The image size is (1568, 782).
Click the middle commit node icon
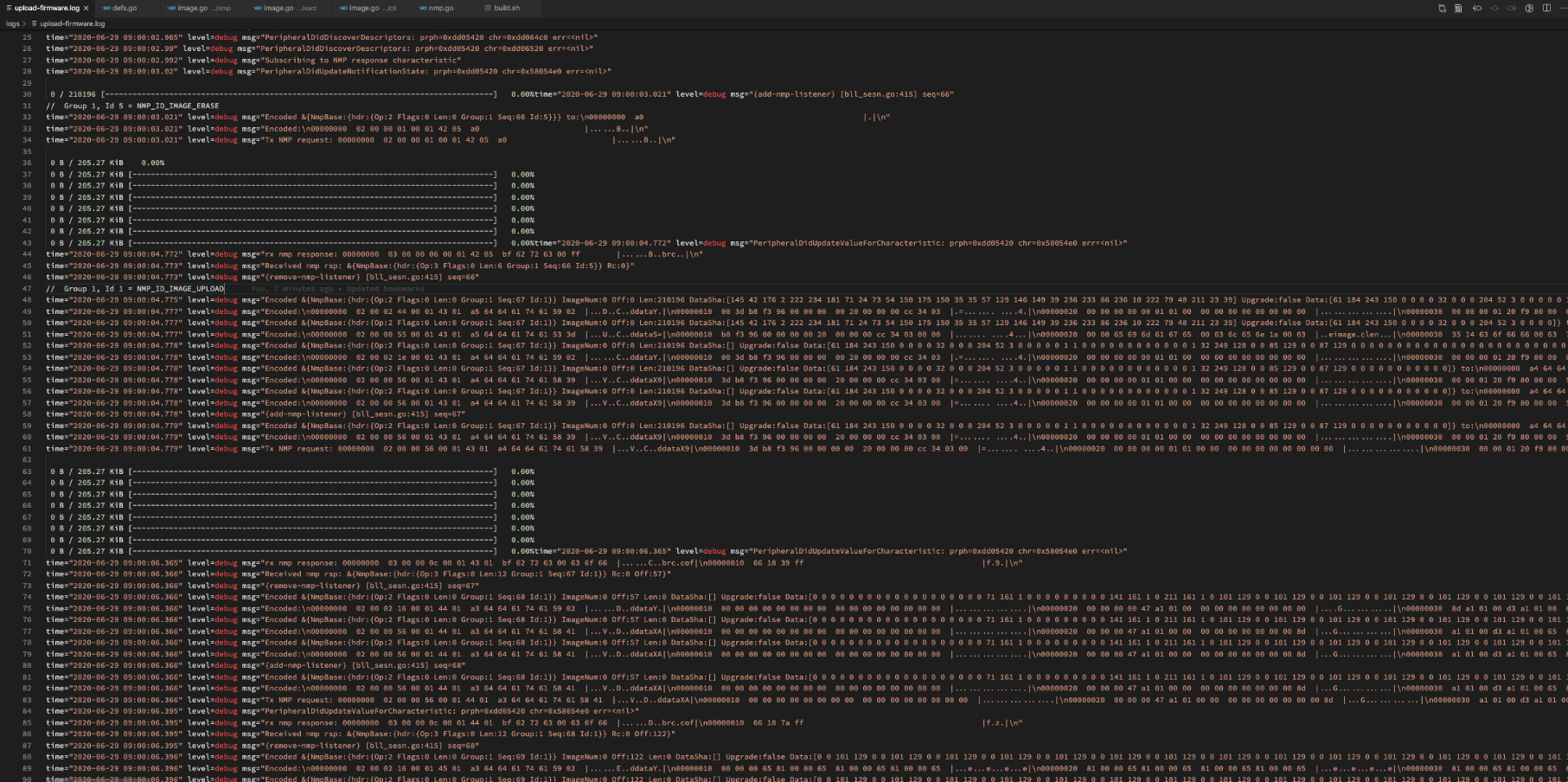[1494, 8]
